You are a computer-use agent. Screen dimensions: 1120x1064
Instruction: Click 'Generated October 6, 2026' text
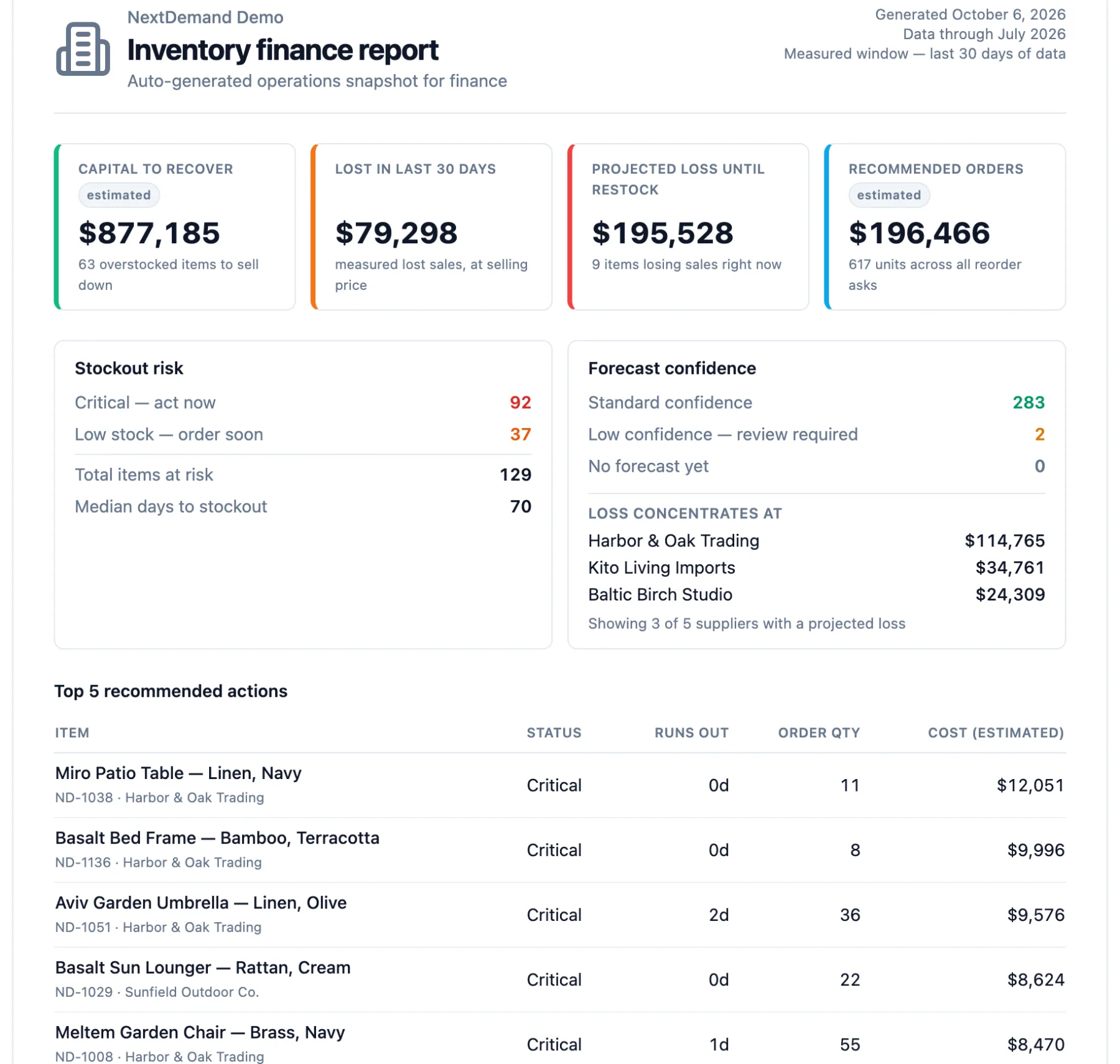click(970, 14)
